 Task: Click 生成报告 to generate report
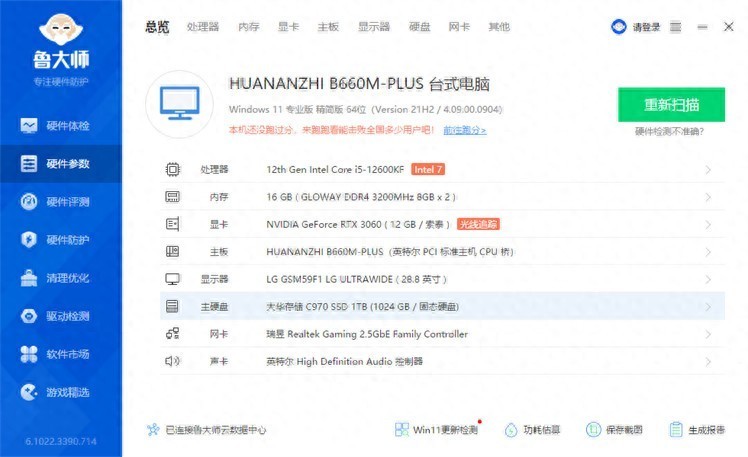(697, 430)
